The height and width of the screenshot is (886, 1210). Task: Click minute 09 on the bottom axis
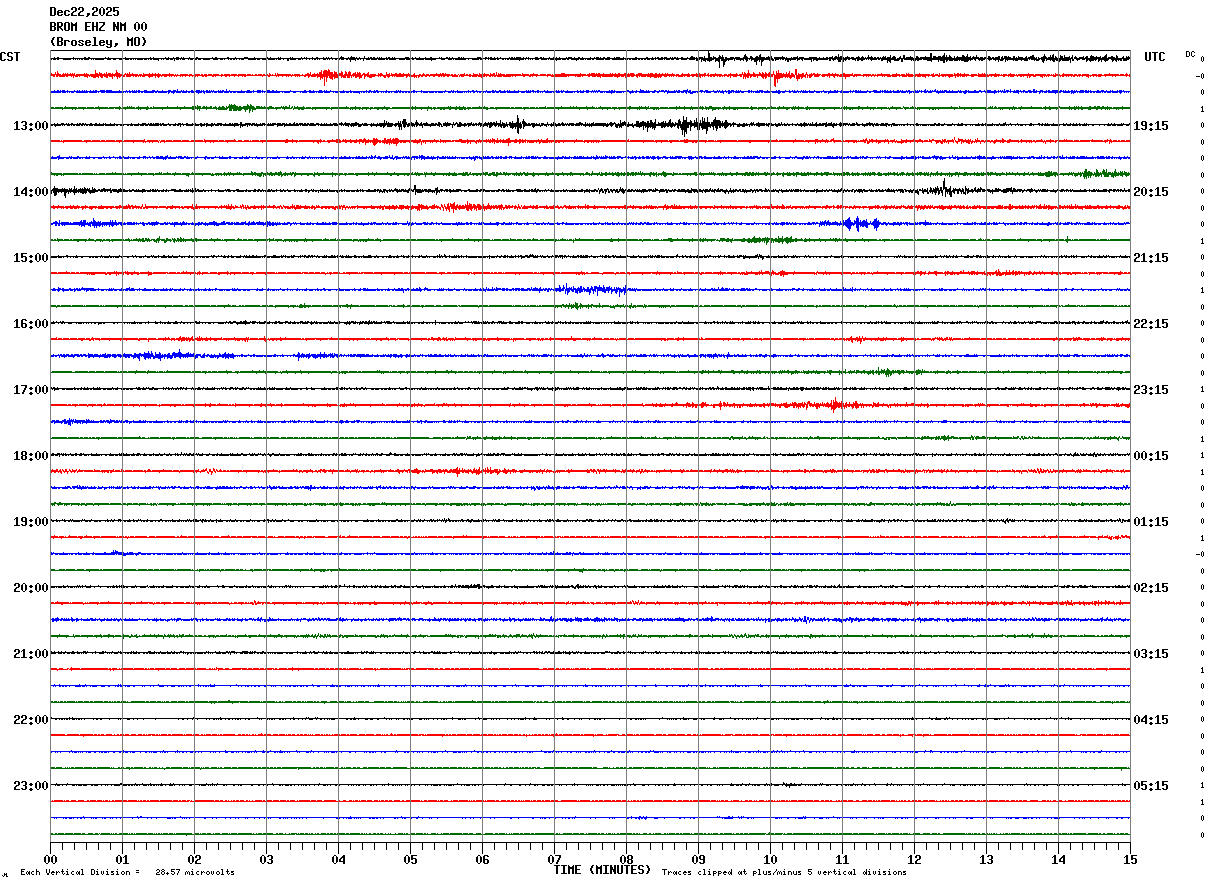pyautogui.click(x=698, y=859)
